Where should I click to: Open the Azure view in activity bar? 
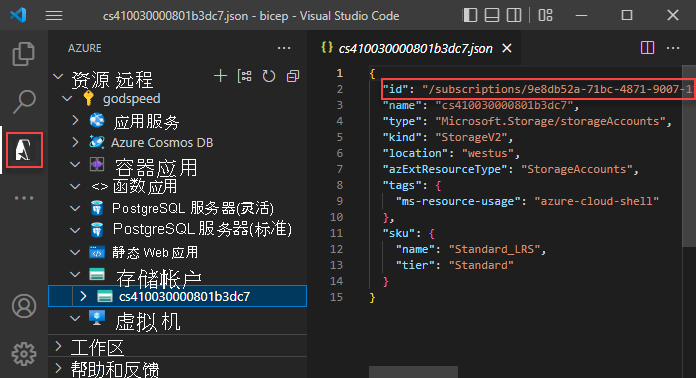24,150
